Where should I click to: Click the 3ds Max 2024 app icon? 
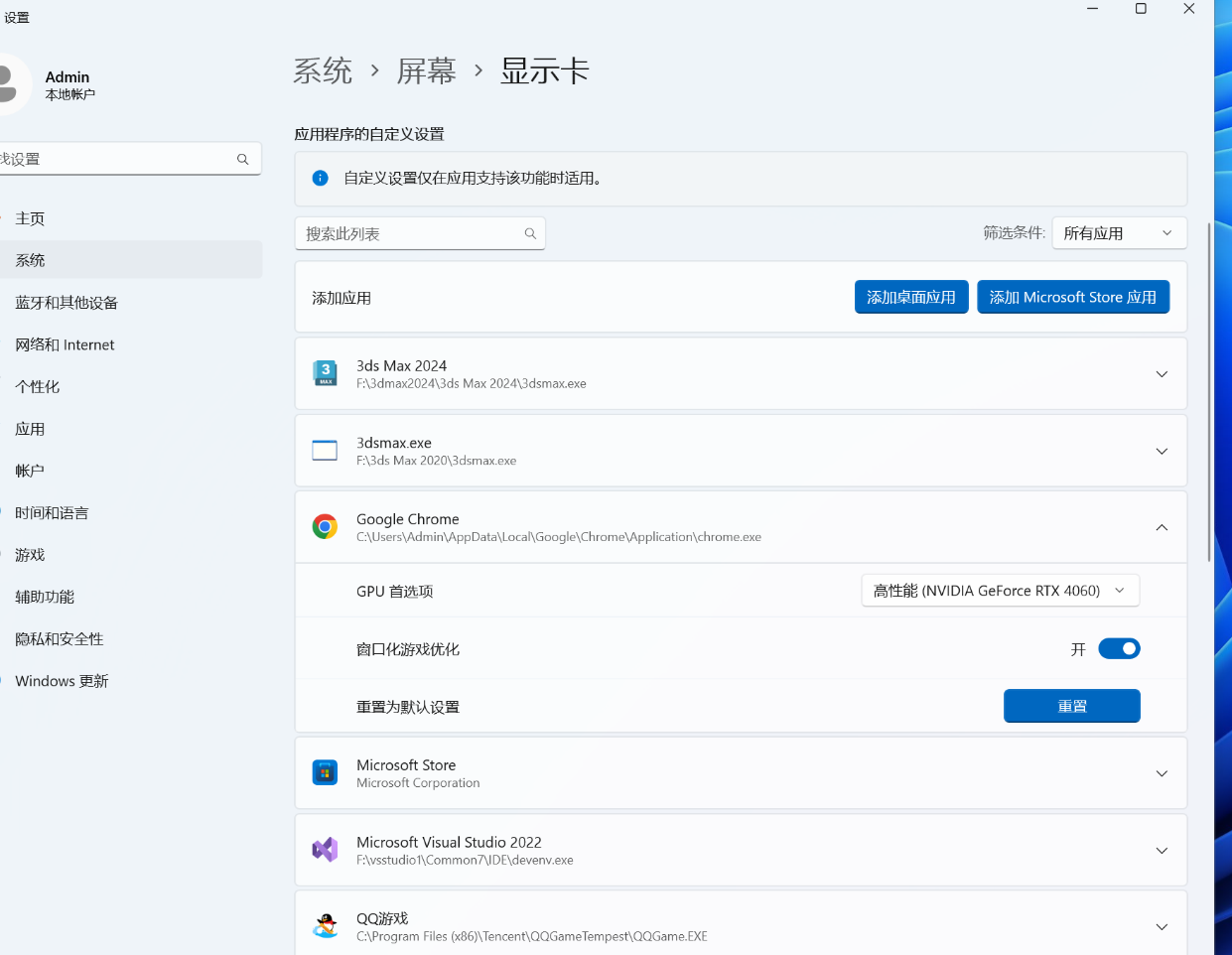click(325, 373)
